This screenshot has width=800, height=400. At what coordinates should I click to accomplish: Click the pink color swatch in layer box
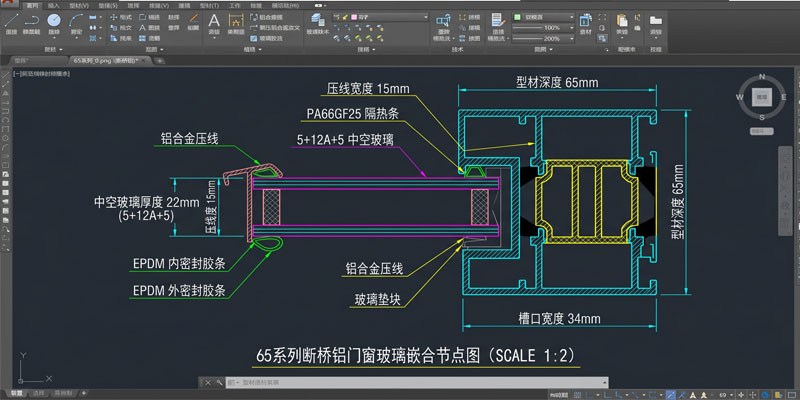click(353, 17)
